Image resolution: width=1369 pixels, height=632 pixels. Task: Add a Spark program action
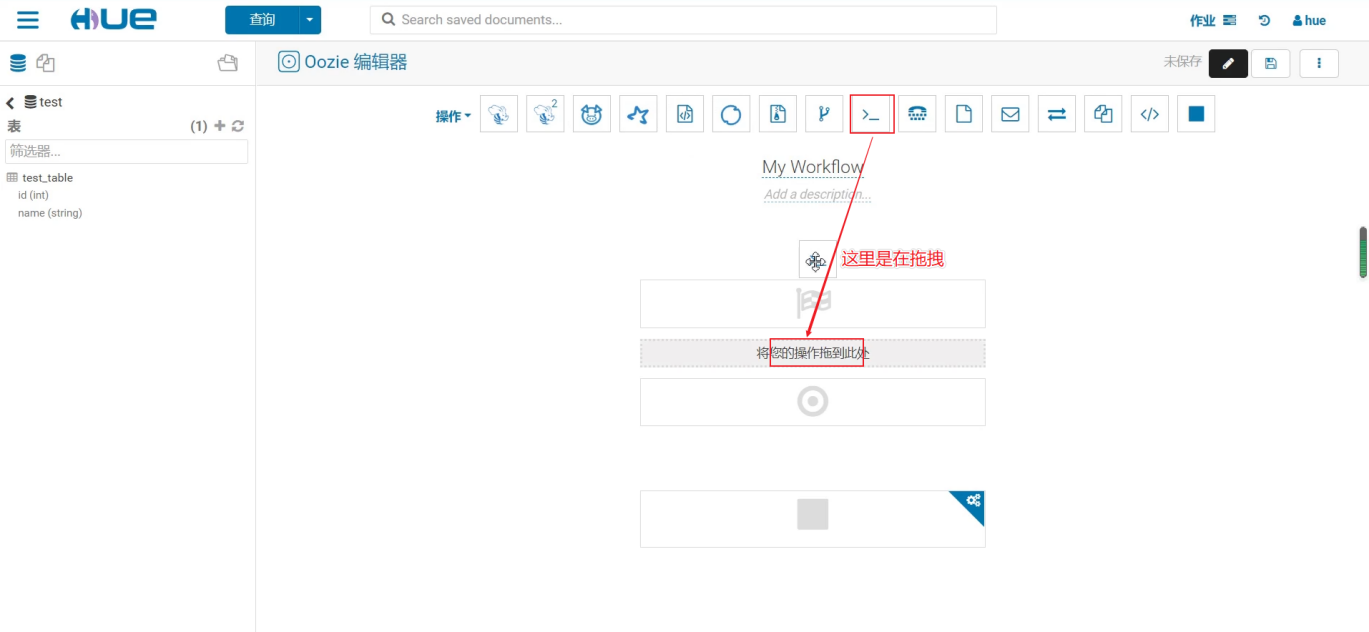coord(638,114)
